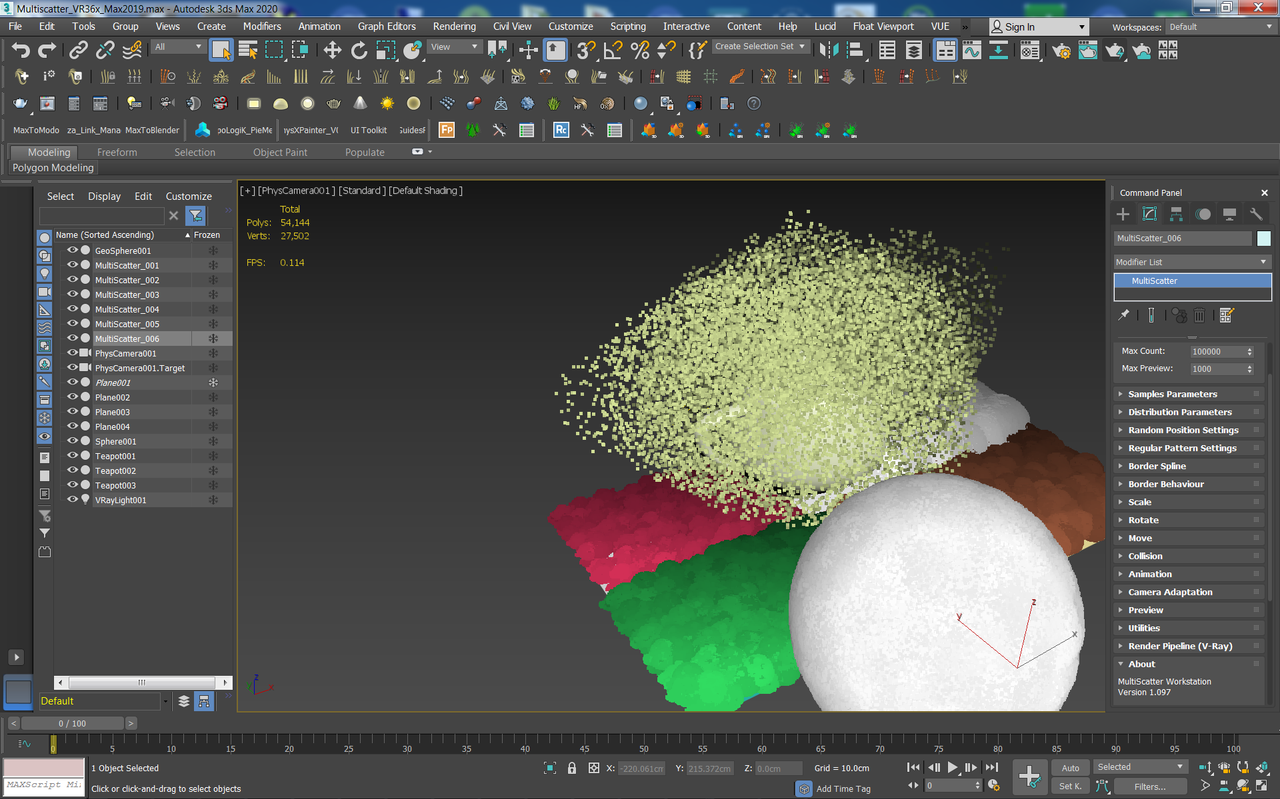Open the Create Selection Set dropdown

tap(761, 47)
